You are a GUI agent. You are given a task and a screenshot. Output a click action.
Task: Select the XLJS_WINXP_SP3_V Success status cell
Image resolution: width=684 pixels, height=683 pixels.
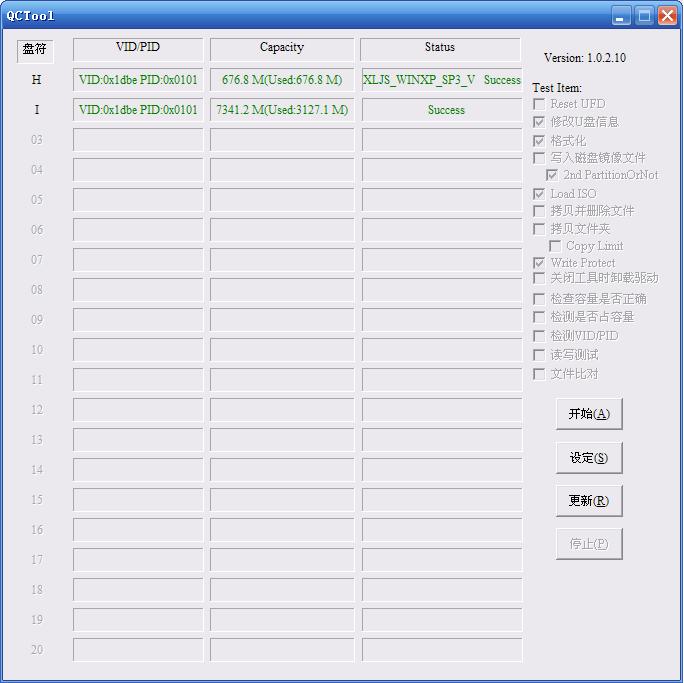coord(441,80)
